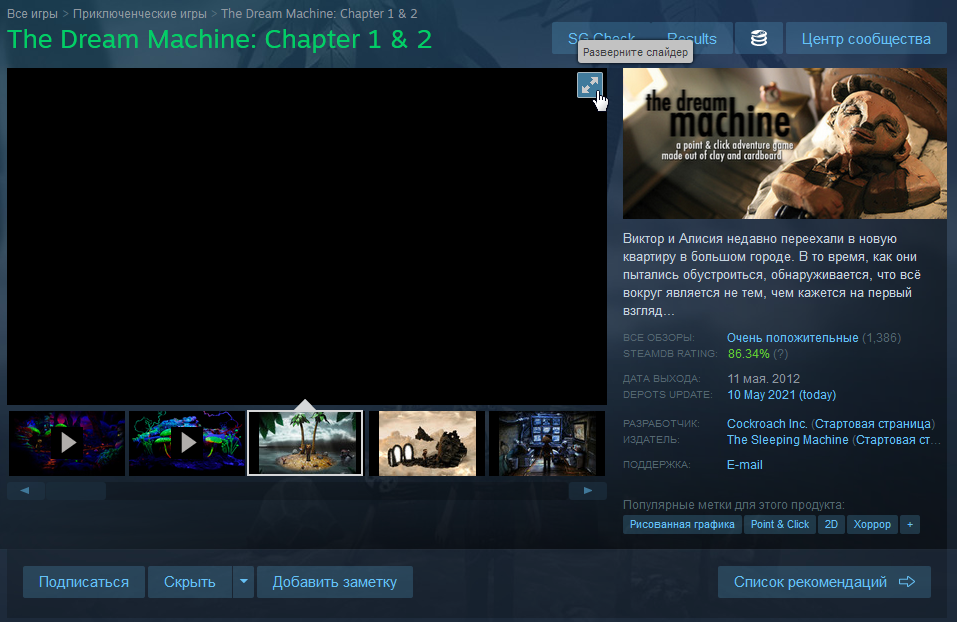Go to Все игры breadcrumb
Image resolution: width=957 pixels, height=622 pixels.
[32, 13]
